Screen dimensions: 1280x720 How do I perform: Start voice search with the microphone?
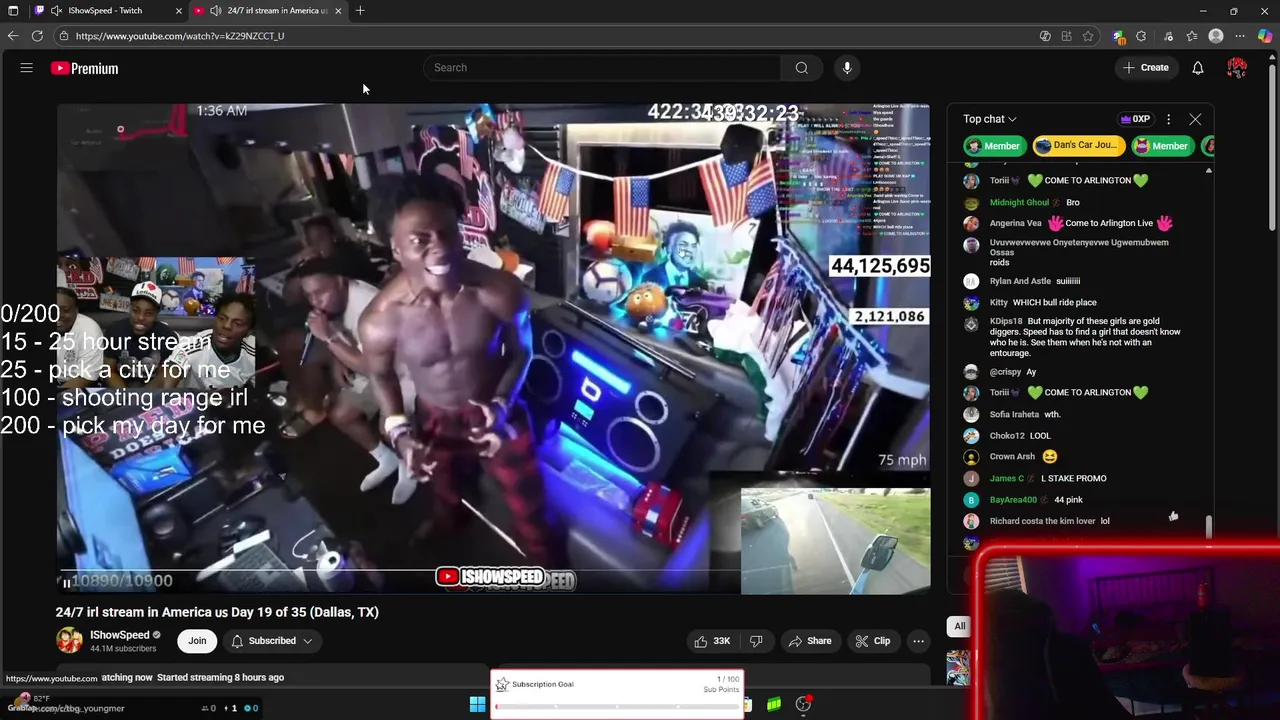click(847, 68)
